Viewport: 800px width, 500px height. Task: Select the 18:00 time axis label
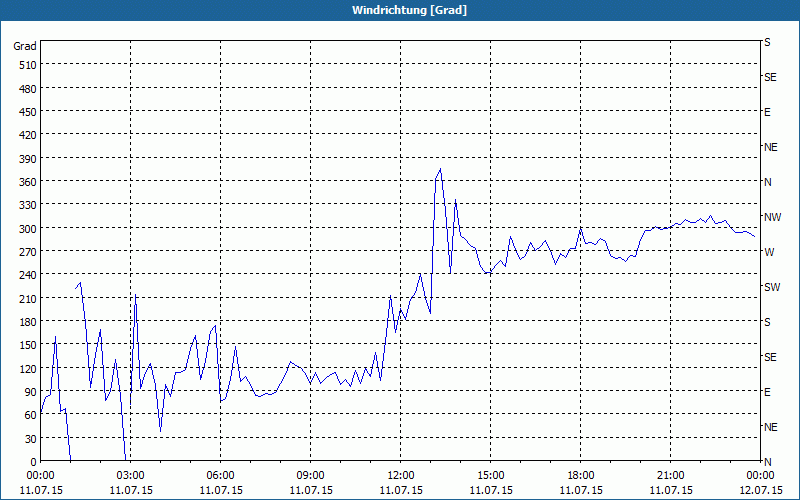click(580, 475)
